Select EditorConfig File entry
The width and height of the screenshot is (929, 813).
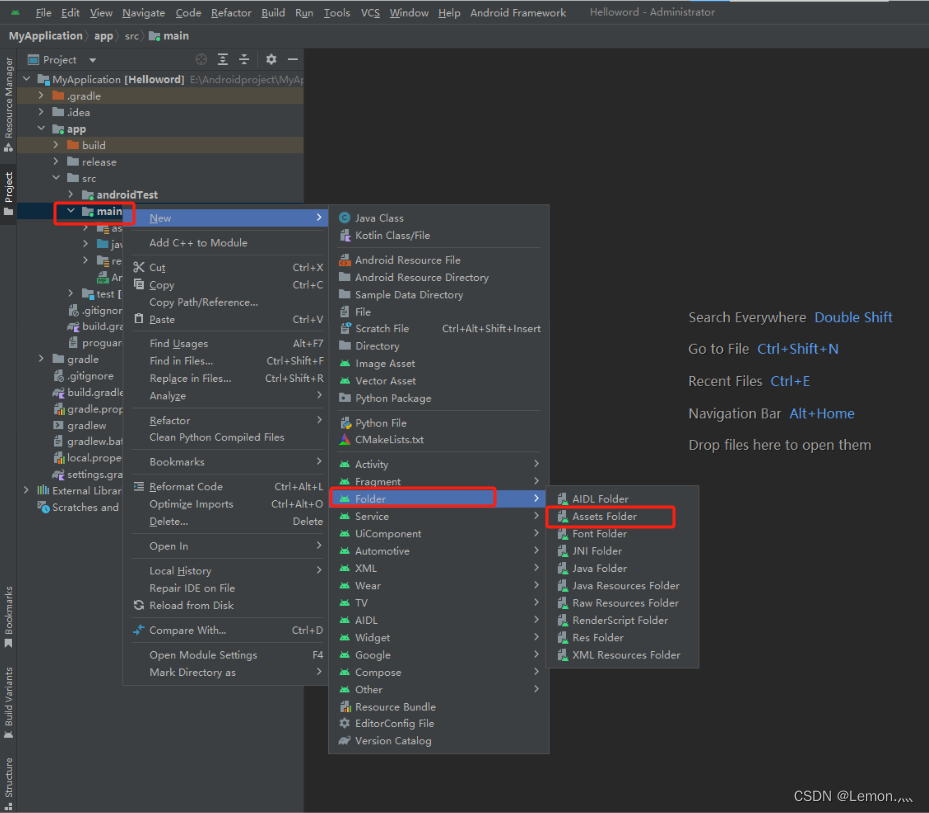coord(438,724)
